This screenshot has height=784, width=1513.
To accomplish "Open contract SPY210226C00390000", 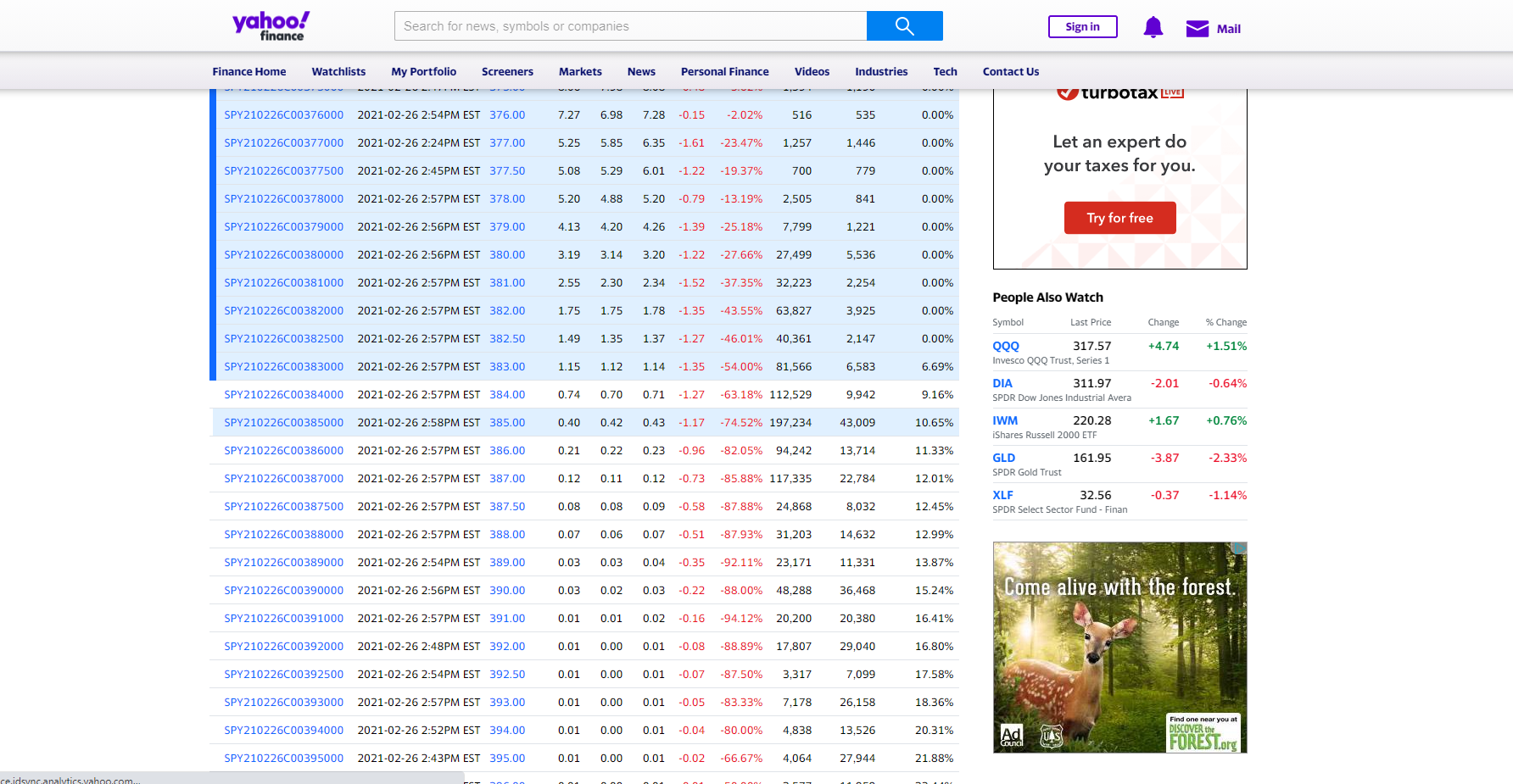I will pos(283,591).
